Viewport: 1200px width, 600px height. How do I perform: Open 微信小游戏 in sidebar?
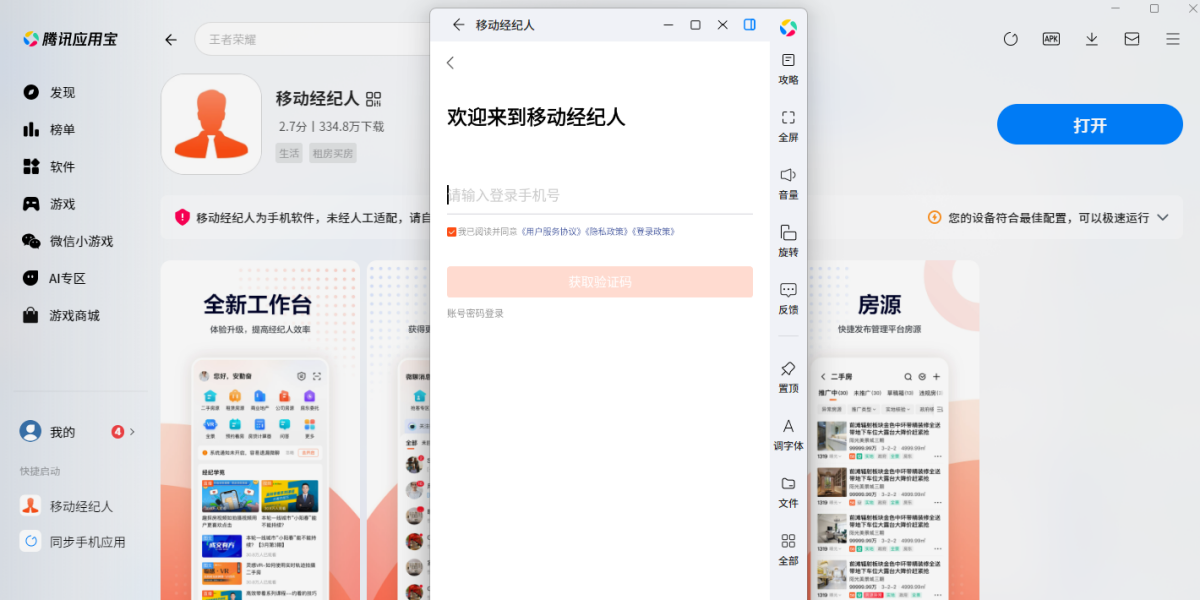(x=68, y=241)
